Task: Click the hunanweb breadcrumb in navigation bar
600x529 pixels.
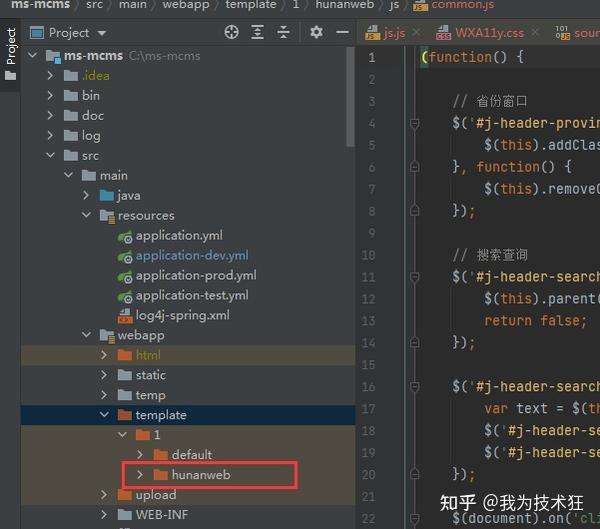Action: [344, 5]
